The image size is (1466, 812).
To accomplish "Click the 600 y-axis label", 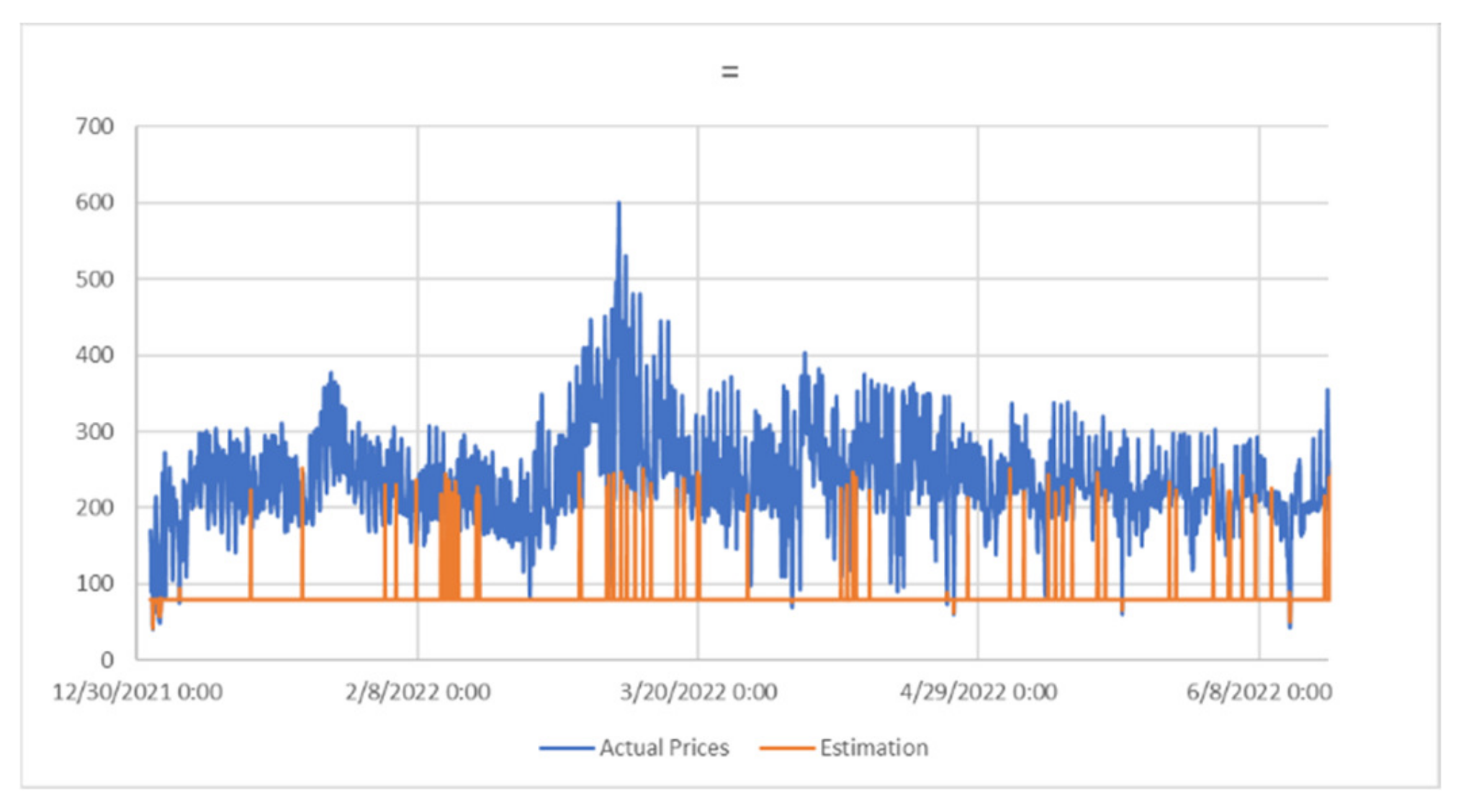I will click(94, 203).
